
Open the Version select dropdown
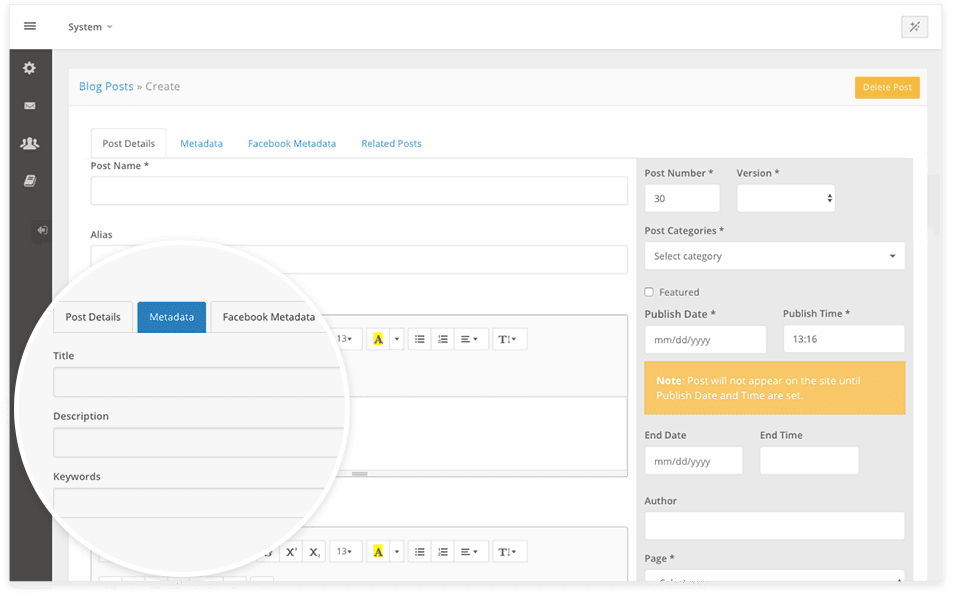785,199
